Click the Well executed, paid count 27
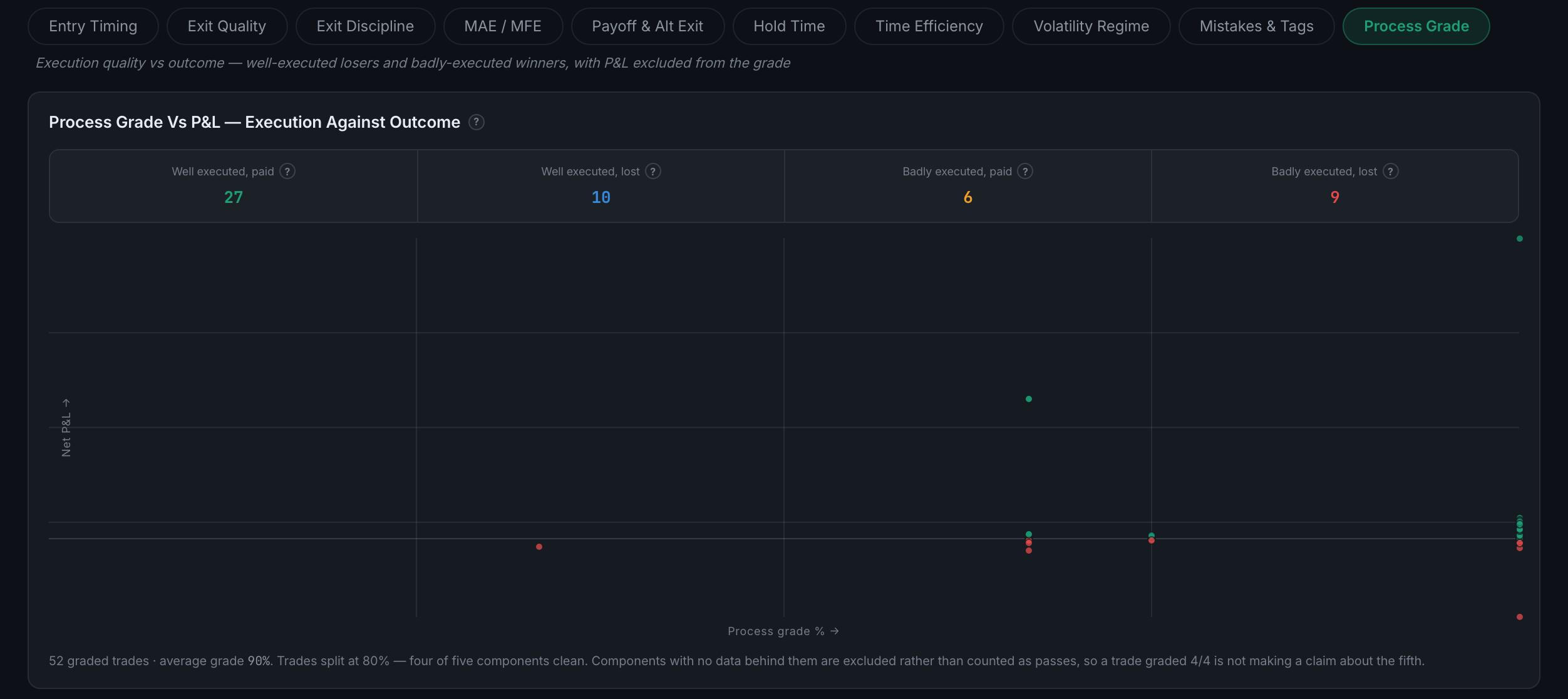 (x=234, y=197)
